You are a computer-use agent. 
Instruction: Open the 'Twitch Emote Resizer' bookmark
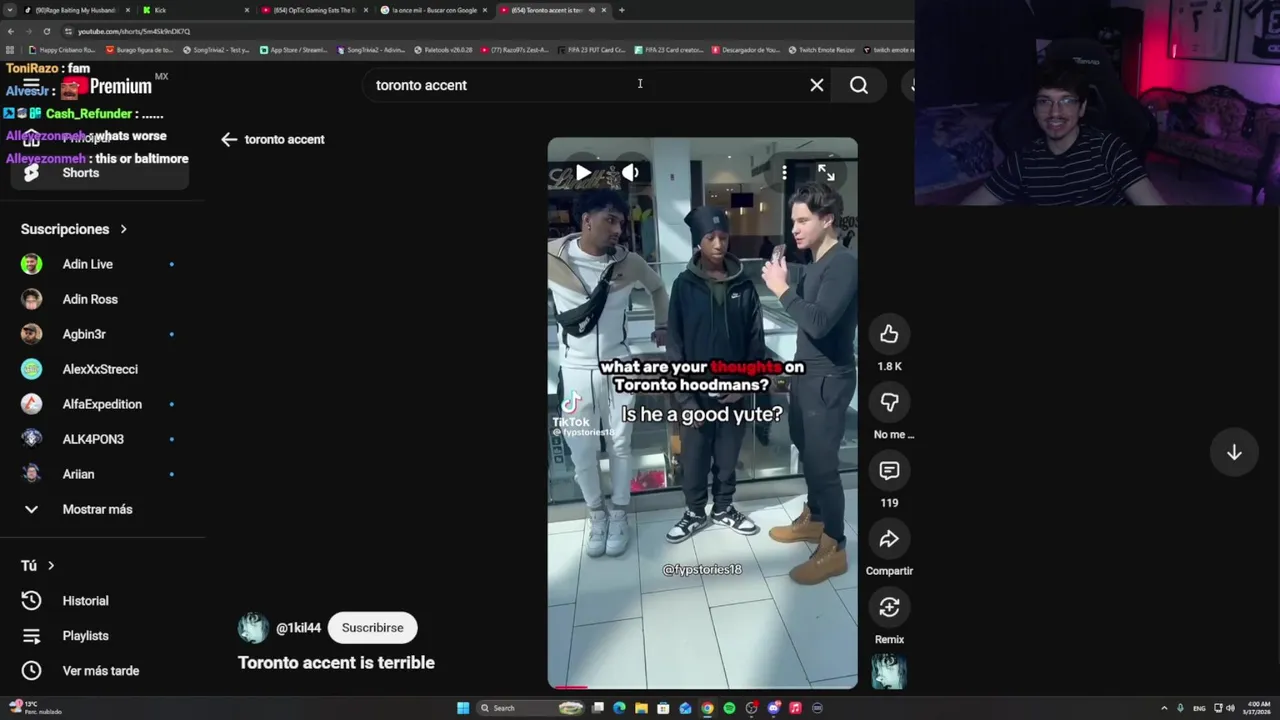(821, 49)
